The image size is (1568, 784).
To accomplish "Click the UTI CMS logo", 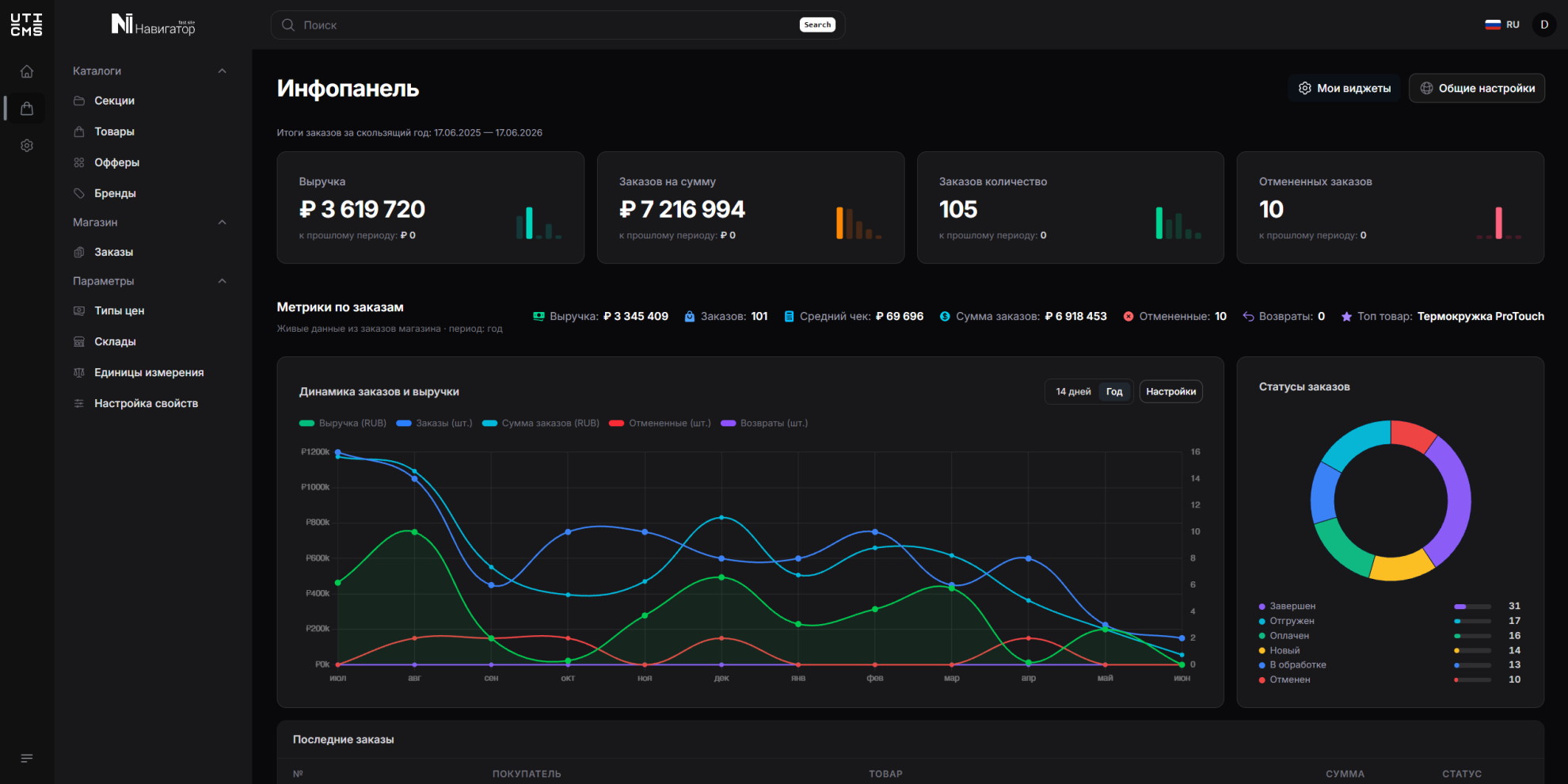I will [27, 25].
